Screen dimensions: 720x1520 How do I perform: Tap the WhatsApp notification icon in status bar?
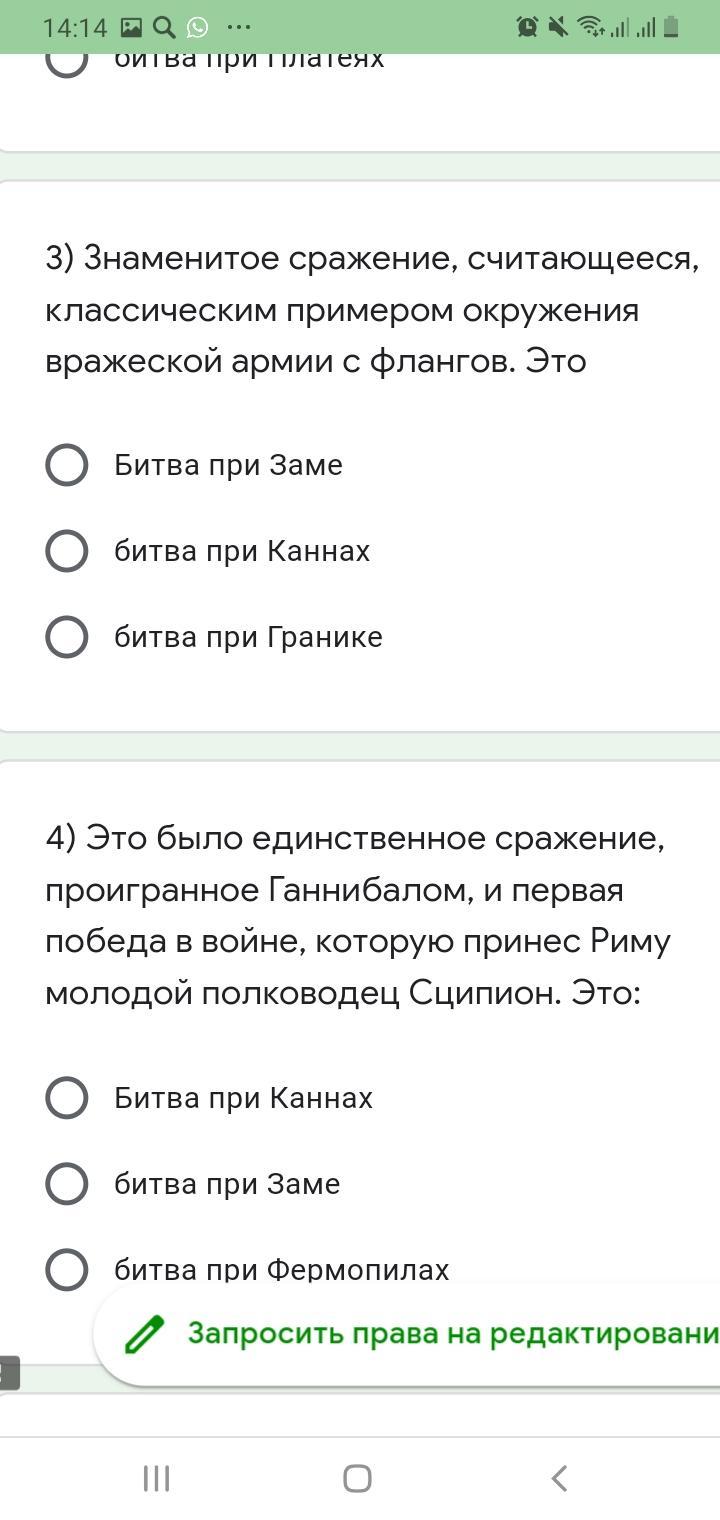click(197, 27)
